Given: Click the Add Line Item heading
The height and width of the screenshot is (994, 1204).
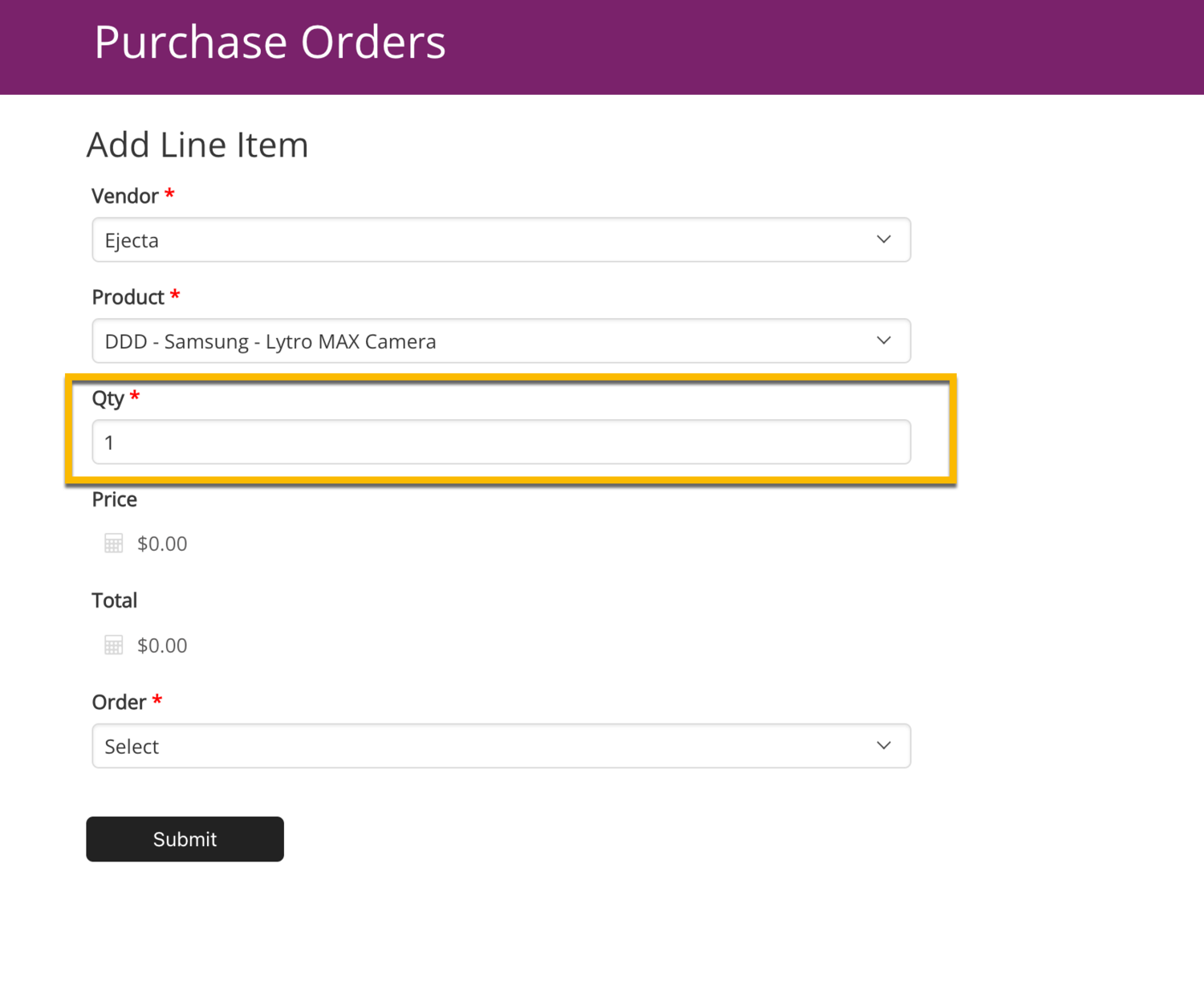Looking at the screenshot, I should (x=197, y=145).
